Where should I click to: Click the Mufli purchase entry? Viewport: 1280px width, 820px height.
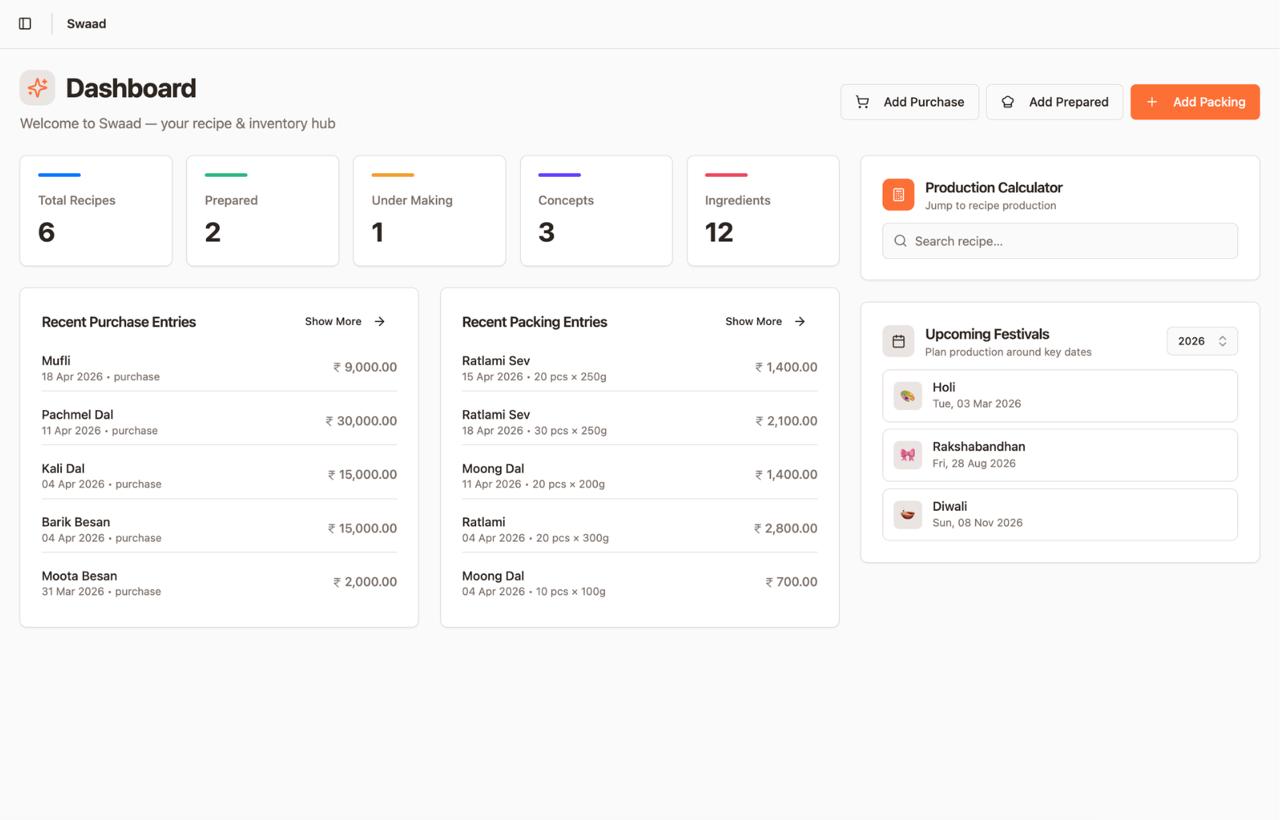(219, 368)
